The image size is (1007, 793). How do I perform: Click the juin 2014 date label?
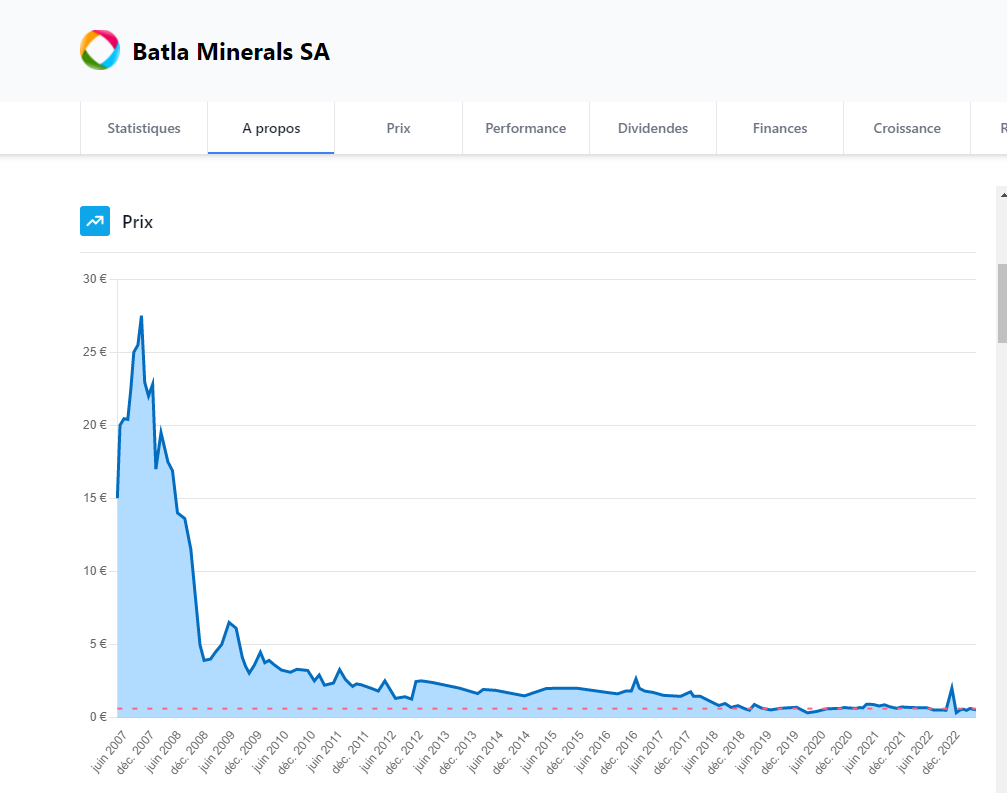[486, 751]
